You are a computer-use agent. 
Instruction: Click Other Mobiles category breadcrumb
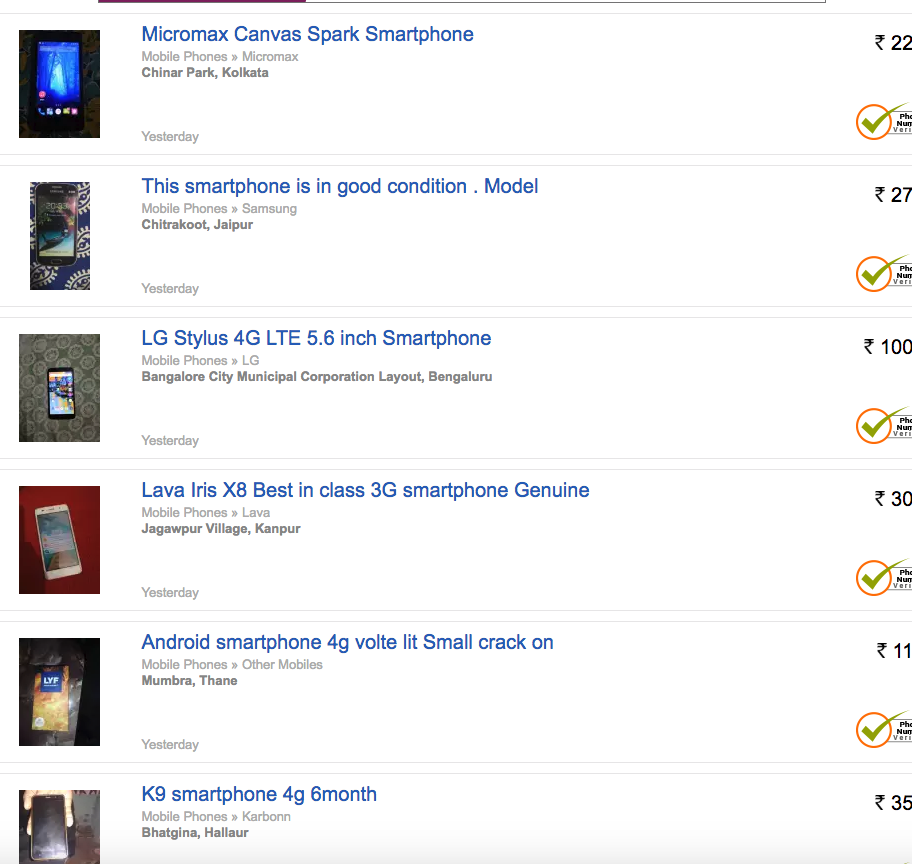click(282, 665)
